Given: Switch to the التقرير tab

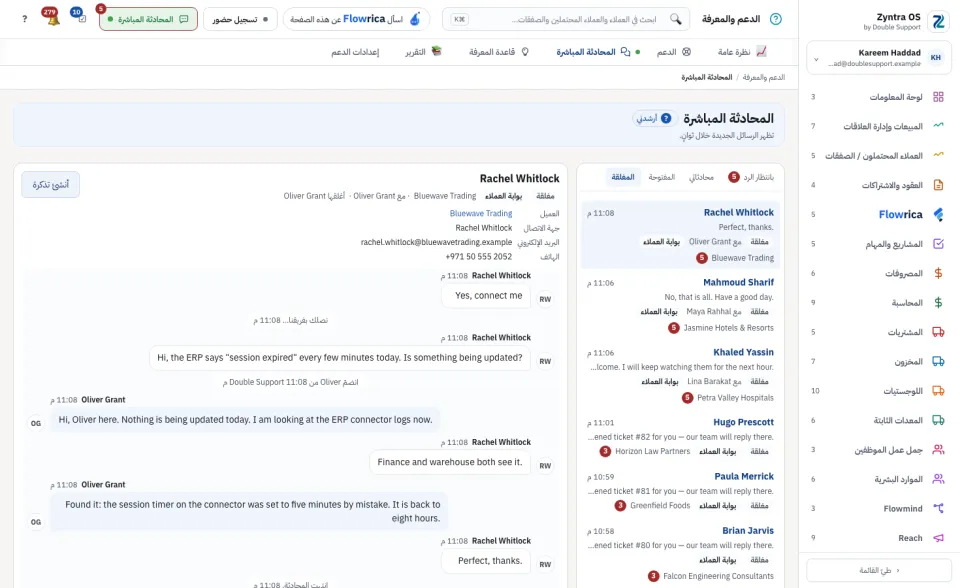Looking at the screenshot, I should 424,52.
